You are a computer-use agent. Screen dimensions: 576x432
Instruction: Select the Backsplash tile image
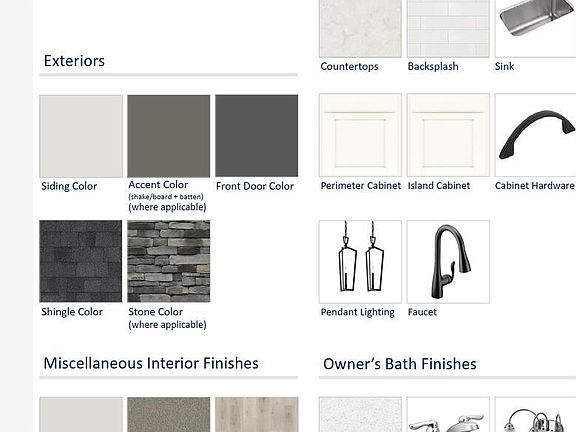tap(448, 29)
